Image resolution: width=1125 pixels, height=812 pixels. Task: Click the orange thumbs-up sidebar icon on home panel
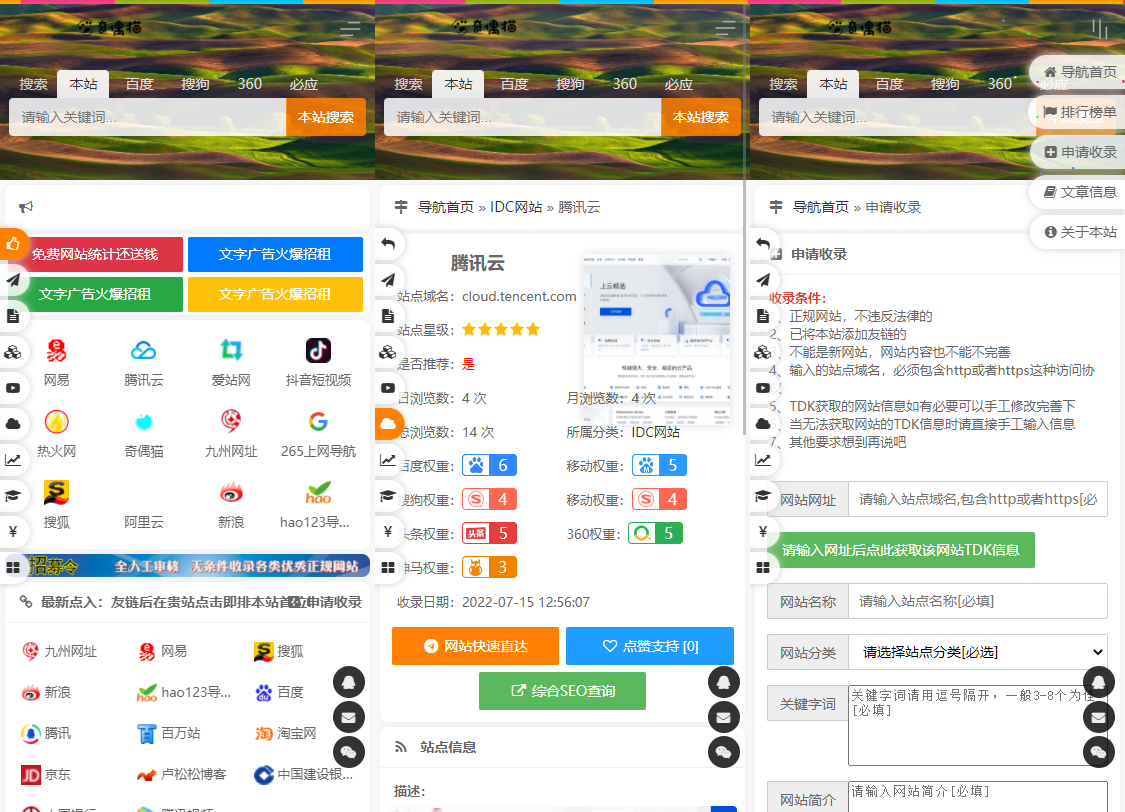[13, 244]
